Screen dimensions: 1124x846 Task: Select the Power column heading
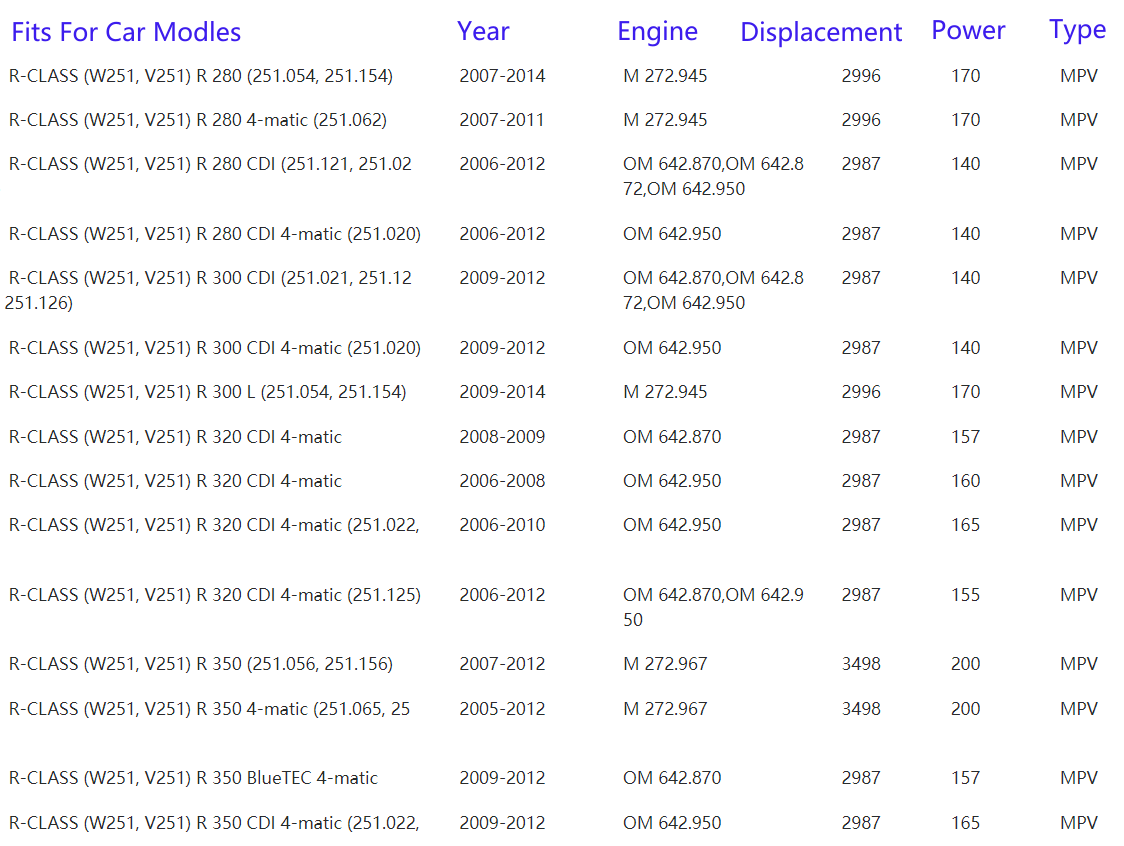pyautogui.click(x=967, y=30)
